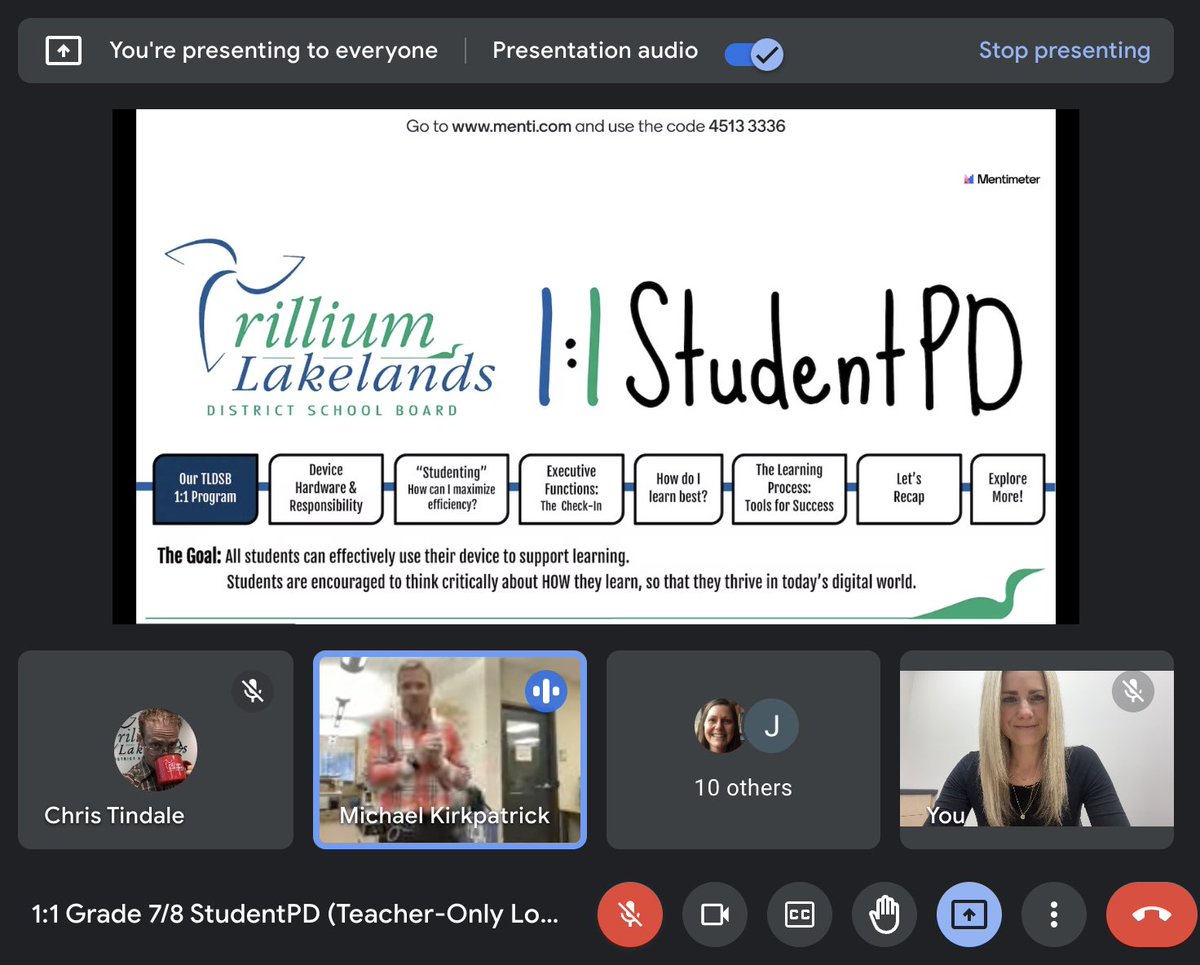1200x965 pixels.
Task: Click the J avatar in the others tile
Action: [x=772, y=725]
